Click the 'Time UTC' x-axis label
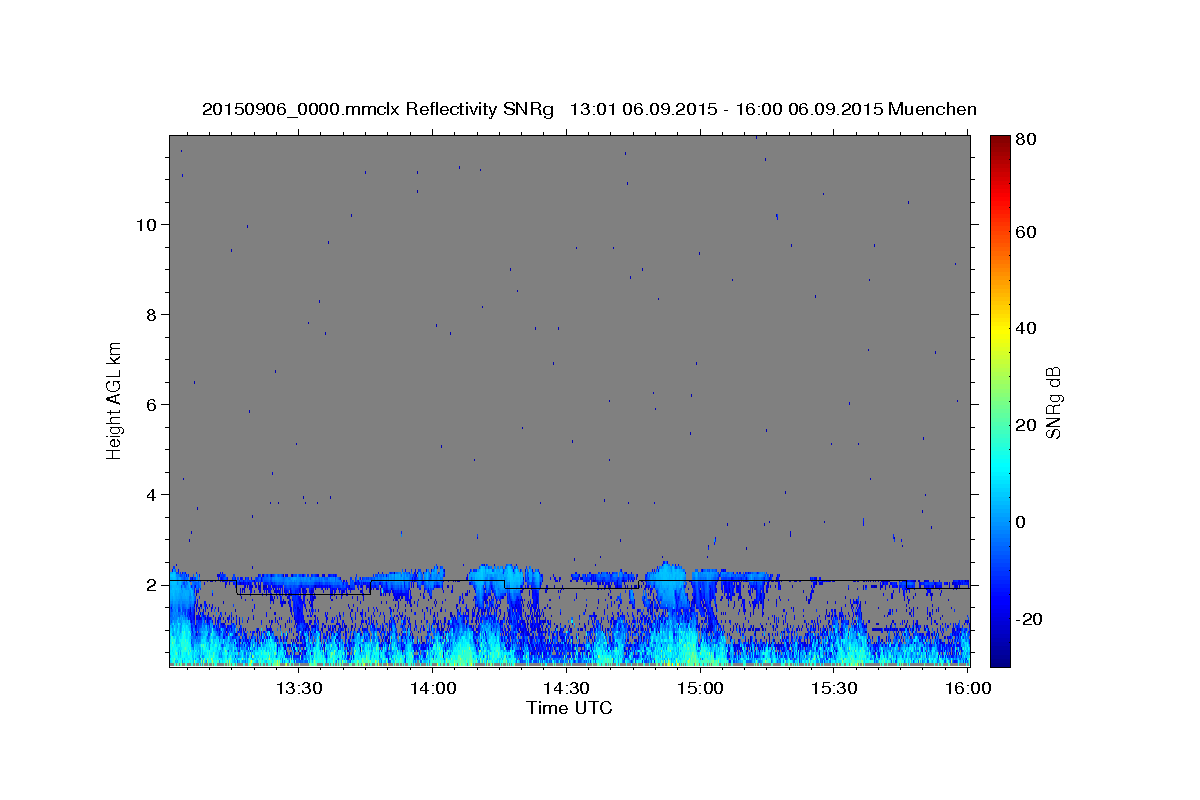Screen dimensions: 1200x800 tap(569, 708)
